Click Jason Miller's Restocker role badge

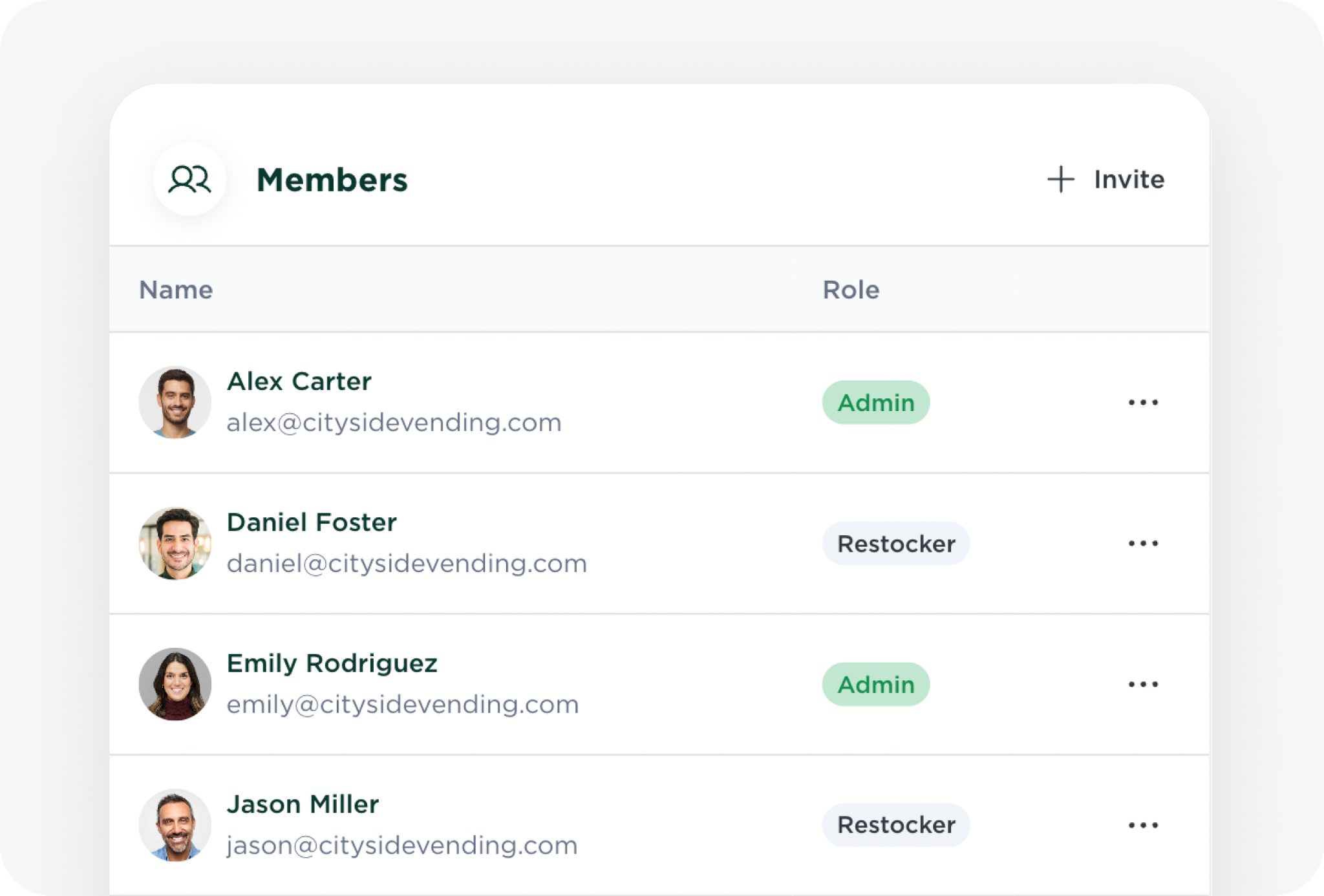click(x=895, y=825)
